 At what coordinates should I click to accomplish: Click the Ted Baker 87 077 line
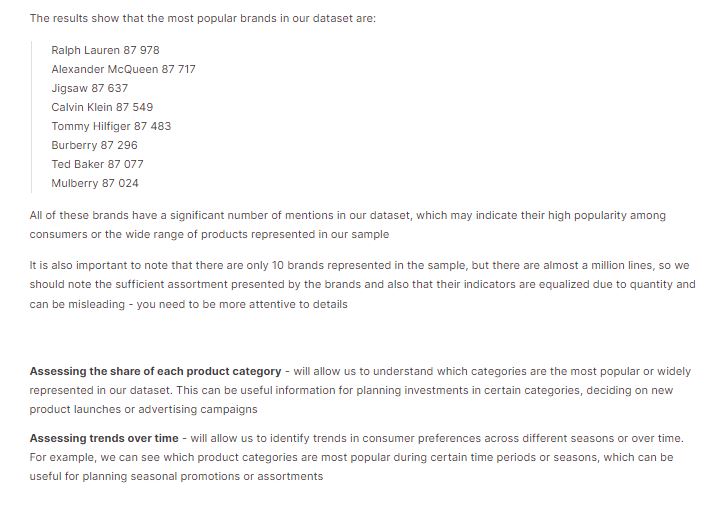tap(97, 164)
